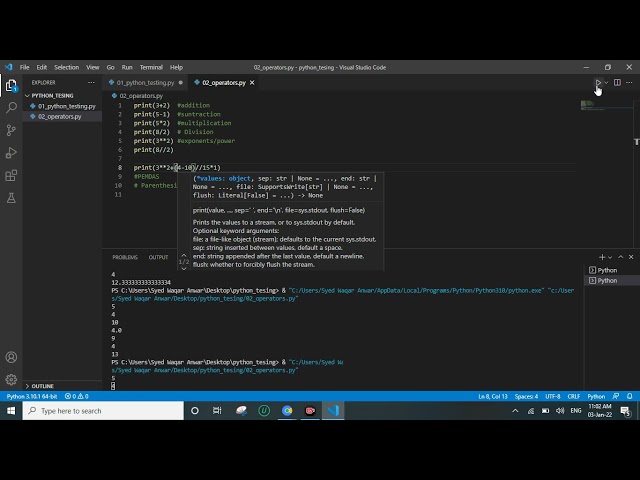Split the editor to the right
The image size is (640, 480).
pos(617,82)
